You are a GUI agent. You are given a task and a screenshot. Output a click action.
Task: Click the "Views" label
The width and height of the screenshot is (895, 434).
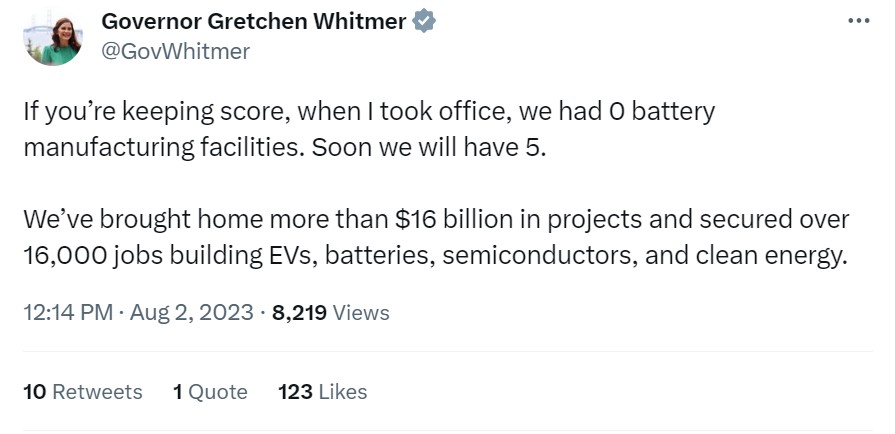point(360,313)
